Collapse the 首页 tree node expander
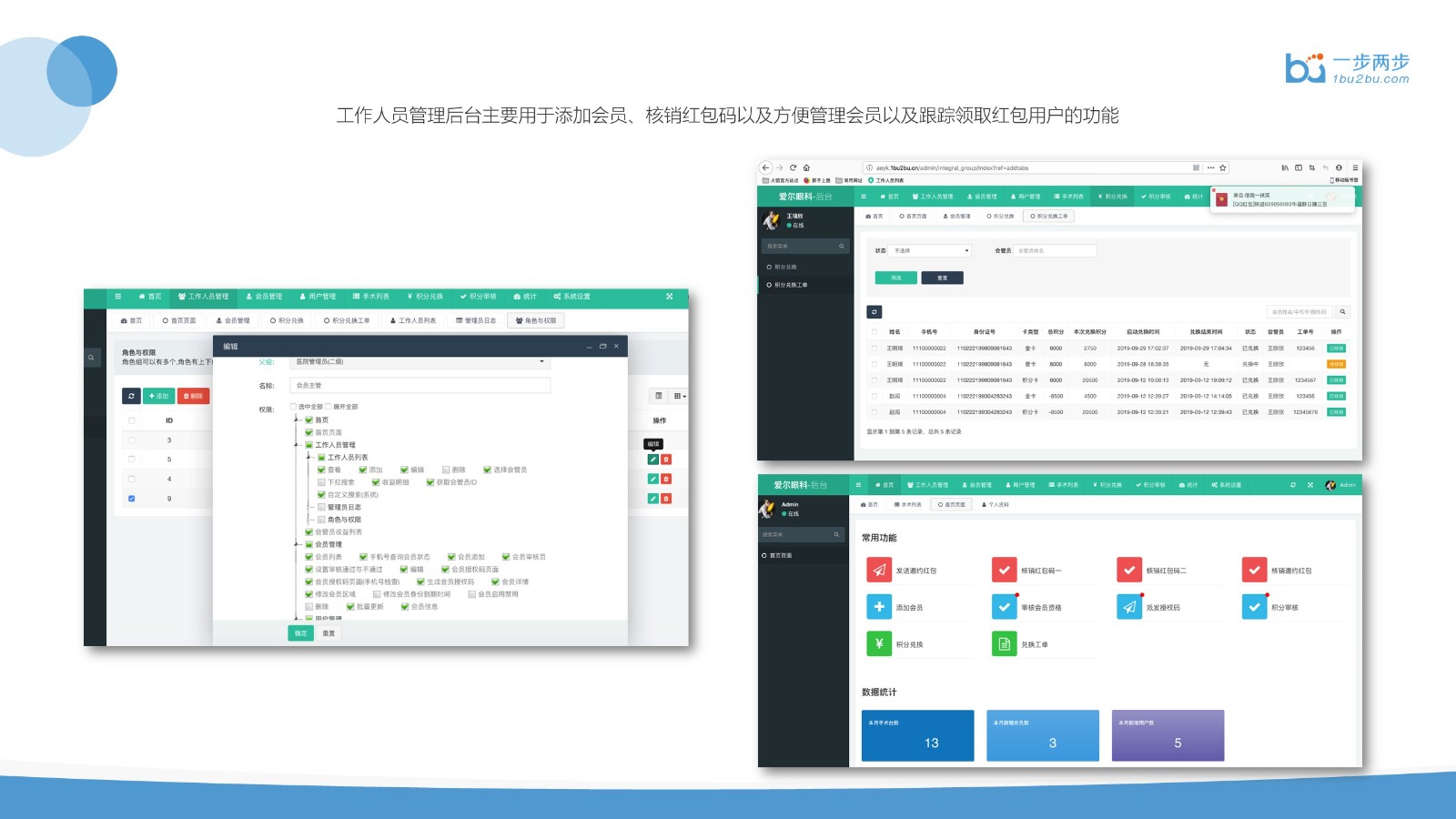The image size is (1456, 819). 298,420
